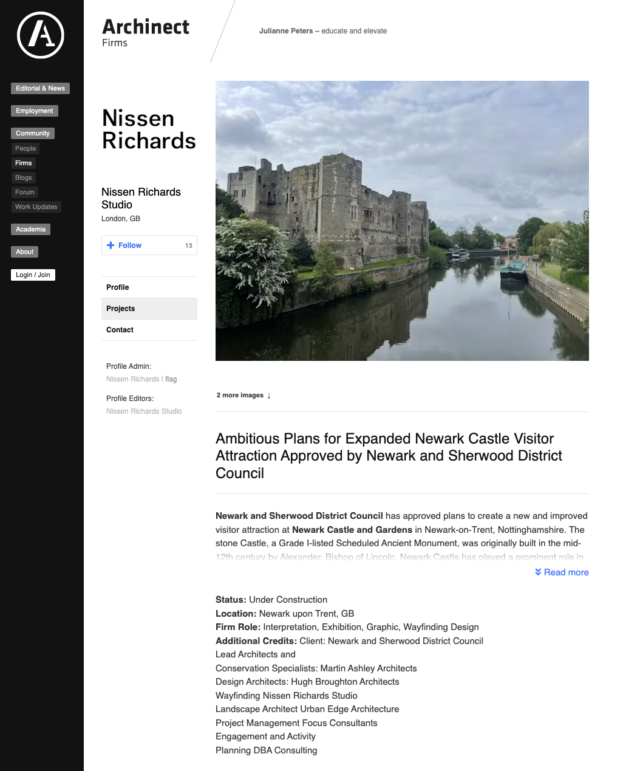Click the Archinect circular logo icon
This screenshot has width=640, height=771.
coord(41,35)
